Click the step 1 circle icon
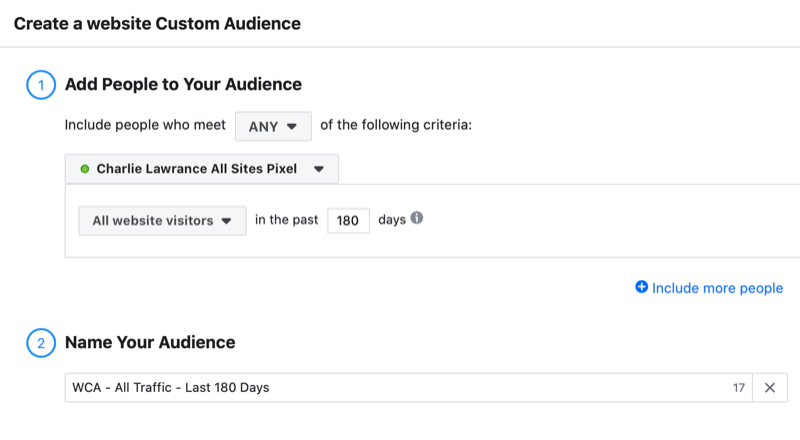The width and height of the screenshot is (800, 440). tap(41, 85)
